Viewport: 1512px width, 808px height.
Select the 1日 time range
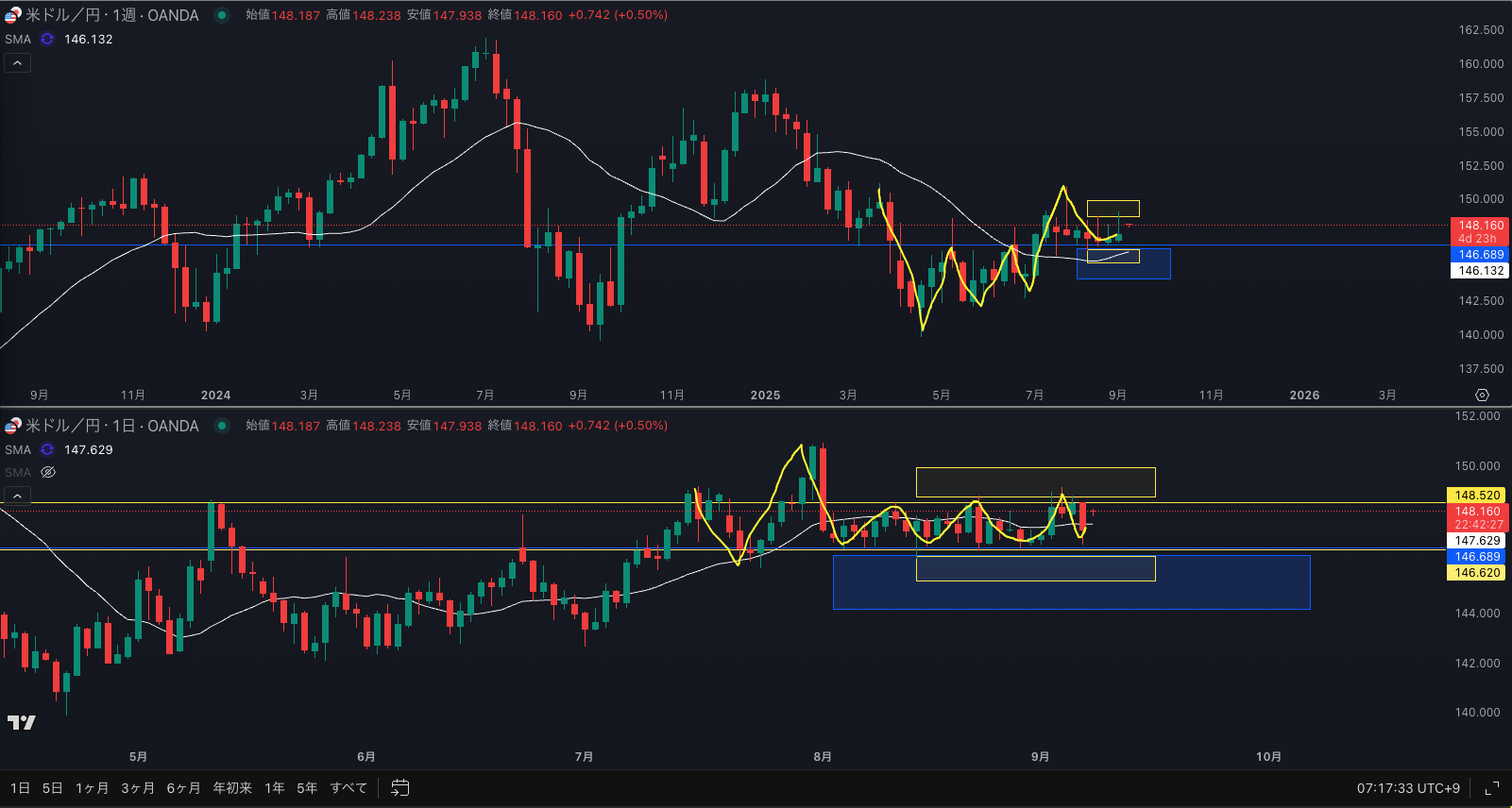coord(20,787)
